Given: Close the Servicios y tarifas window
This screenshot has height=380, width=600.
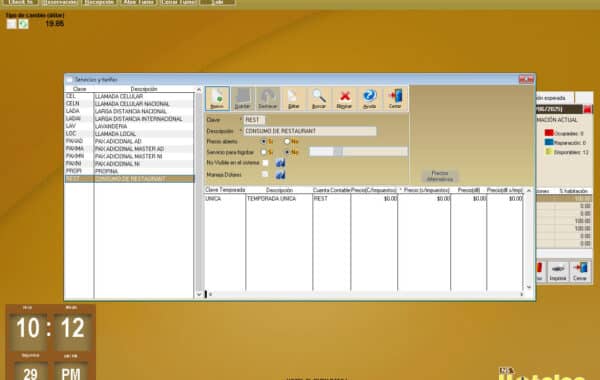Looking at the screenshot, I should point(526,79).
